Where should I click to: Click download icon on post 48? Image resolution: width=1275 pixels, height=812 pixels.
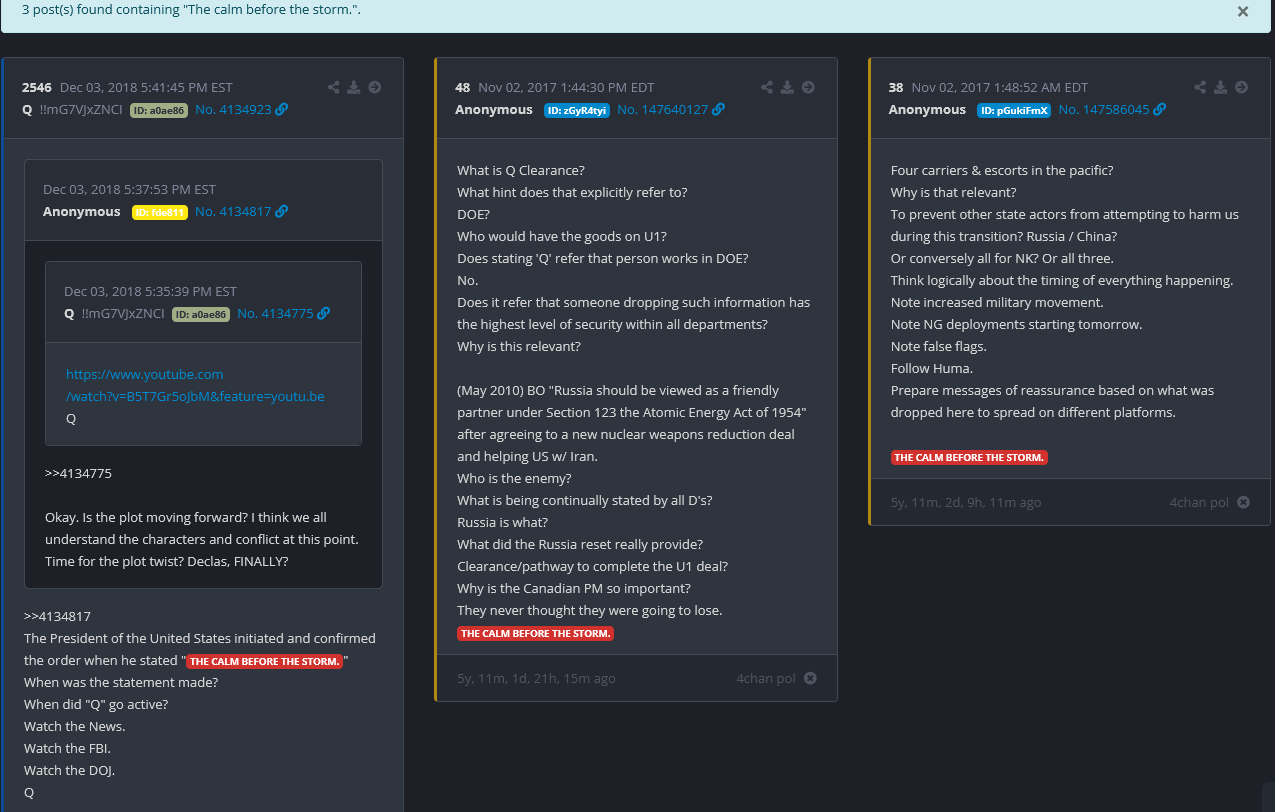click(787, 87)
